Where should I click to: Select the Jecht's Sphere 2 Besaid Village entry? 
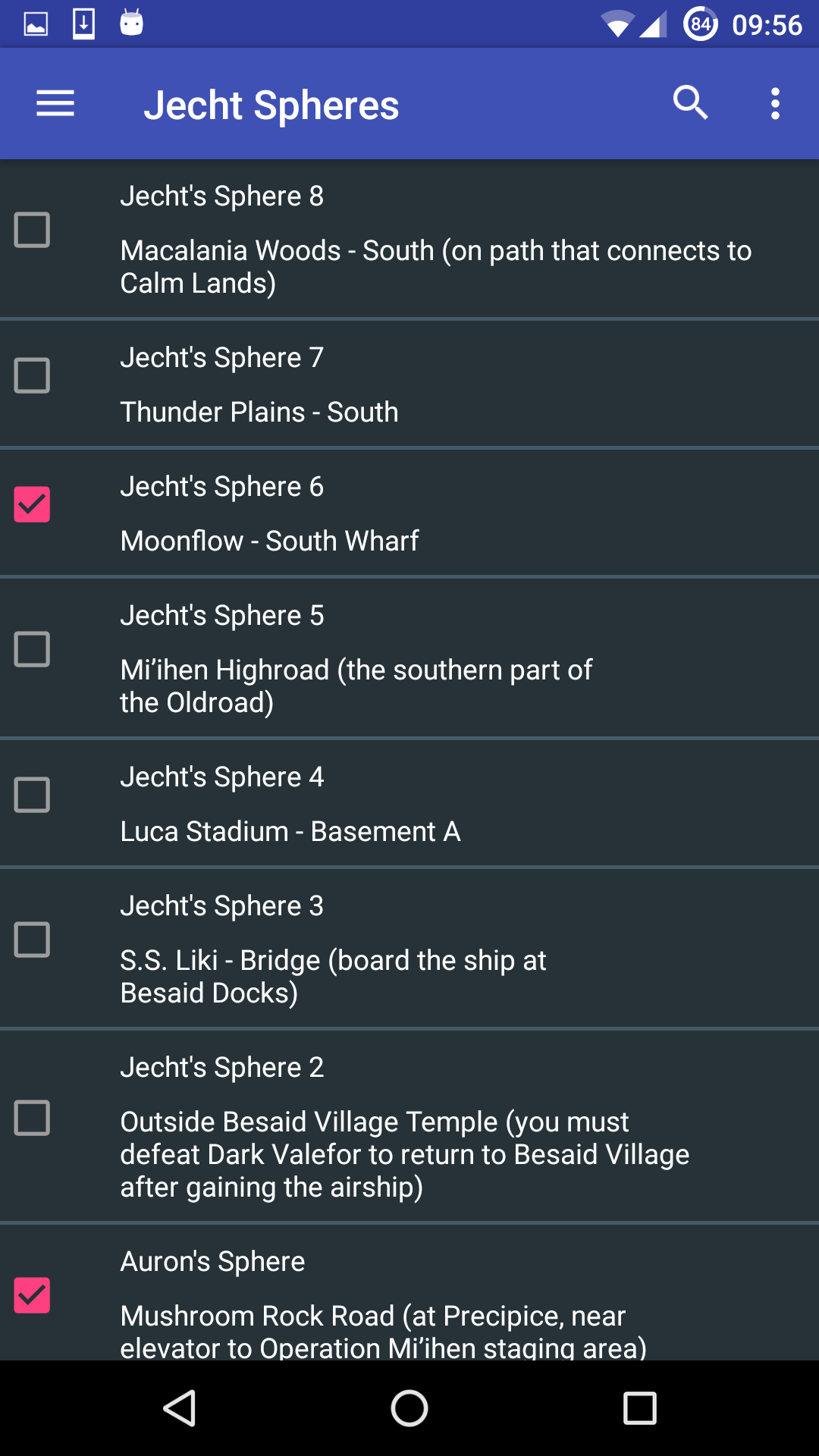click(409, 1125)
